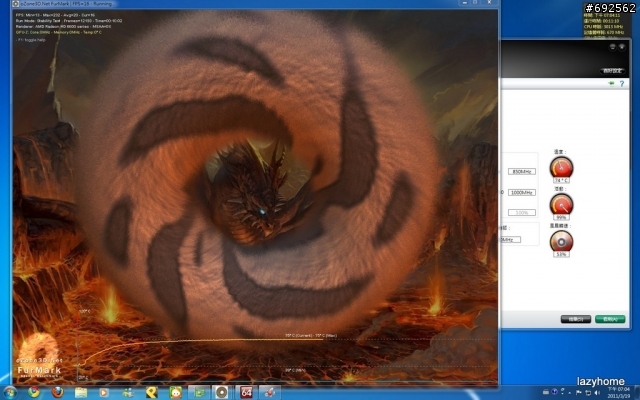Click the Preferences button in Catalyst header
The image size is (640, 400).
click(x=612, y=71)
